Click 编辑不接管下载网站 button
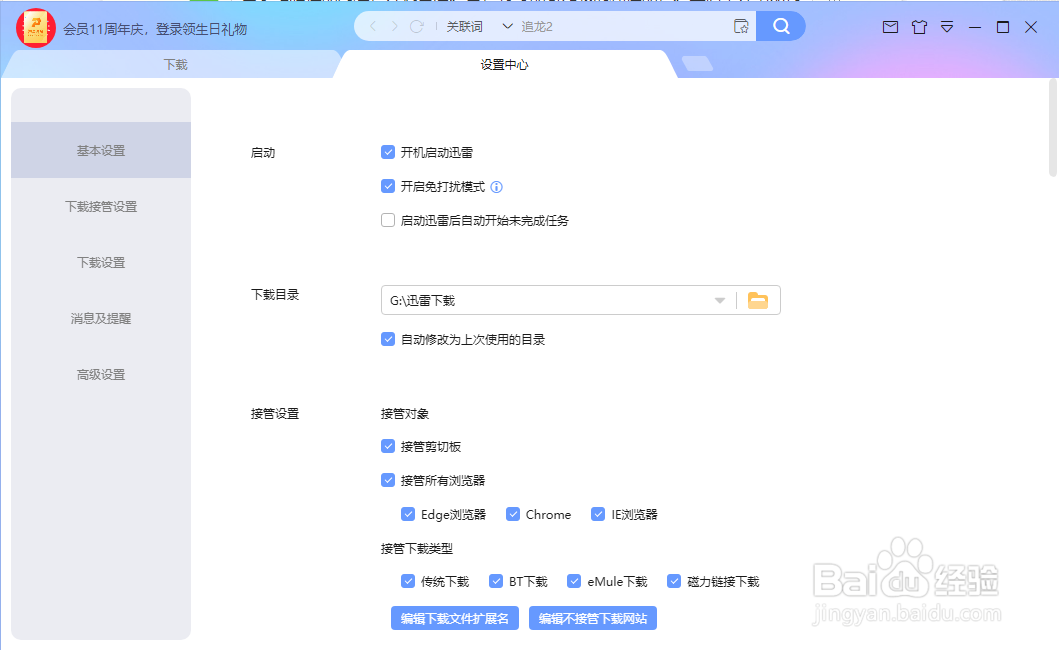The width and height of the screenshot is (1059, 650). point(593,618)
